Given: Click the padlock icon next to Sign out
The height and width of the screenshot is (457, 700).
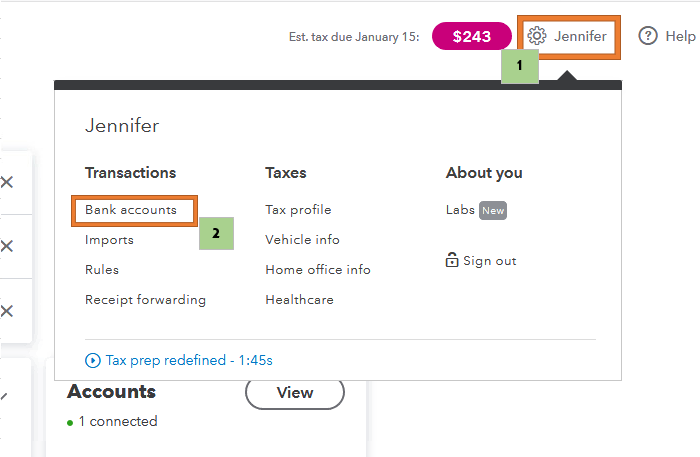Looking at the screenshot, I should [x=452, y=261].
